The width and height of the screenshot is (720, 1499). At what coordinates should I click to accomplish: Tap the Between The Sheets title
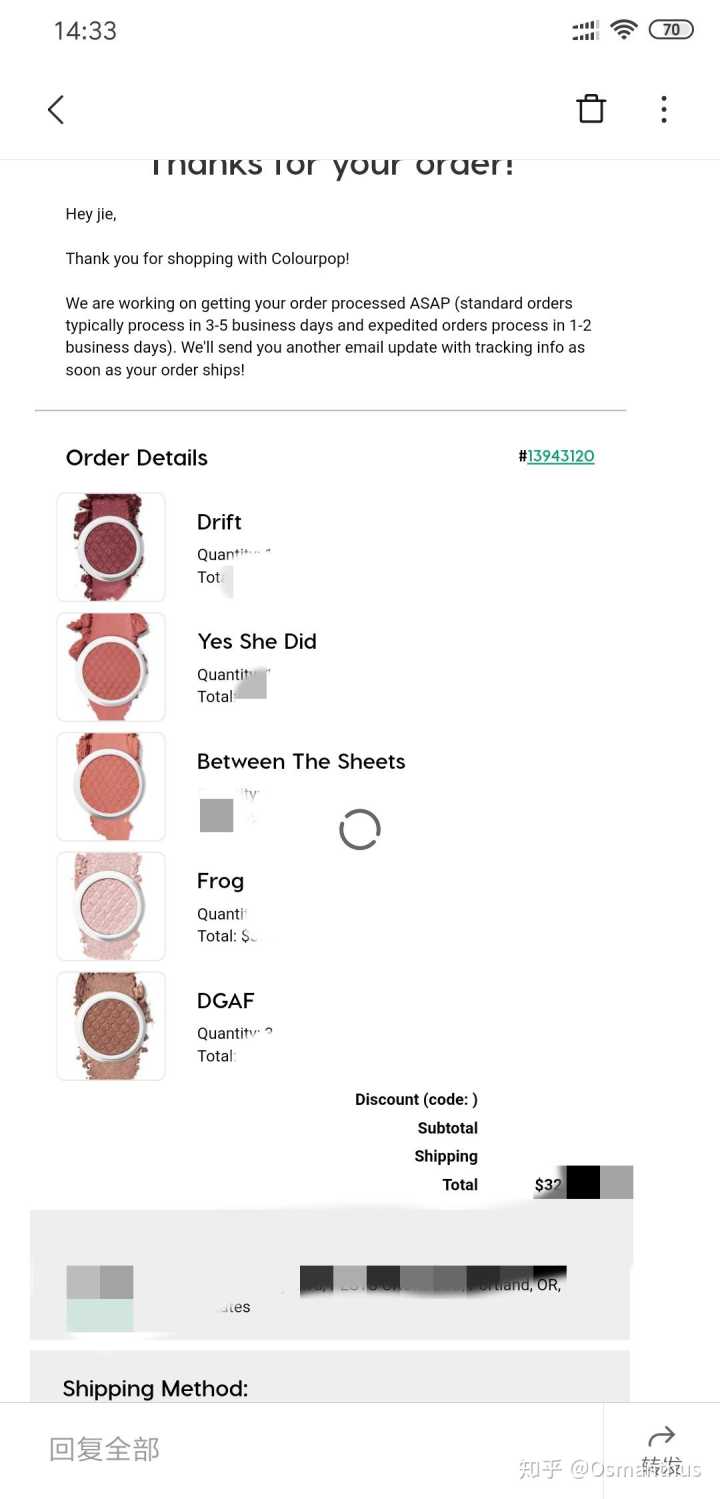coord(301,761)
